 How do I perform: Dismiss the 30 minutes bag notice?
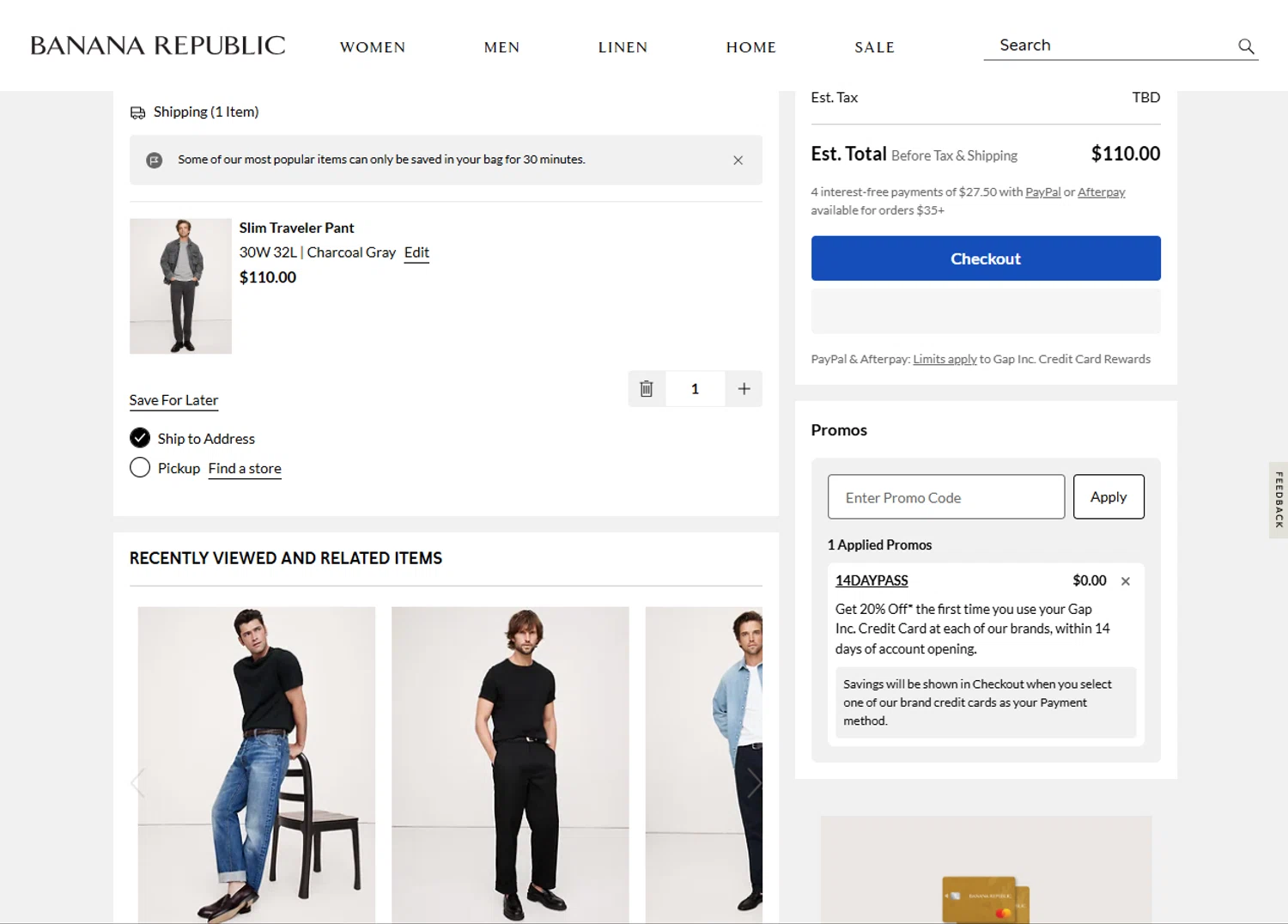point(738,161)
